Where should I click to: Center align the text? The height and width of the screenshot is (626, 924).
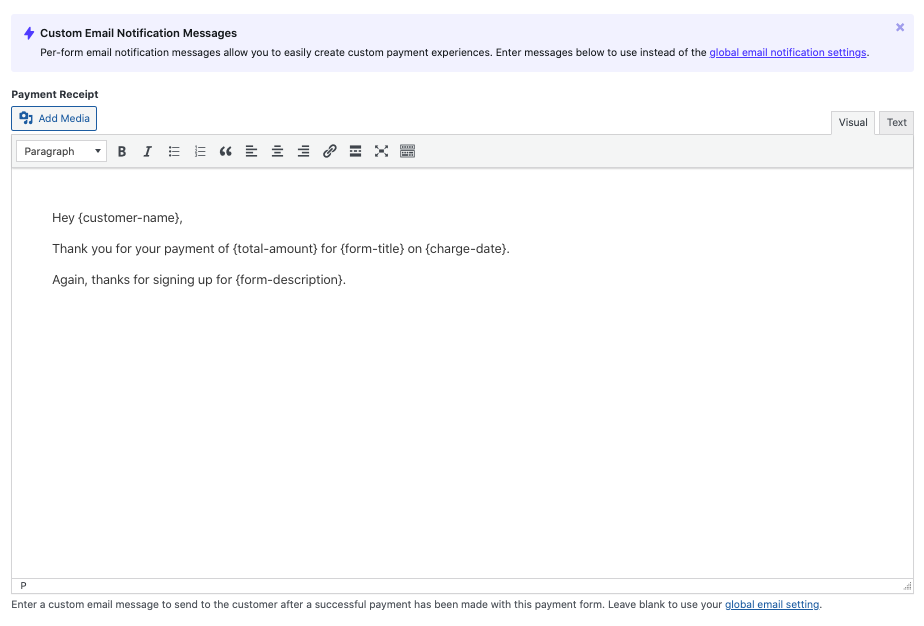click(277, 152)
